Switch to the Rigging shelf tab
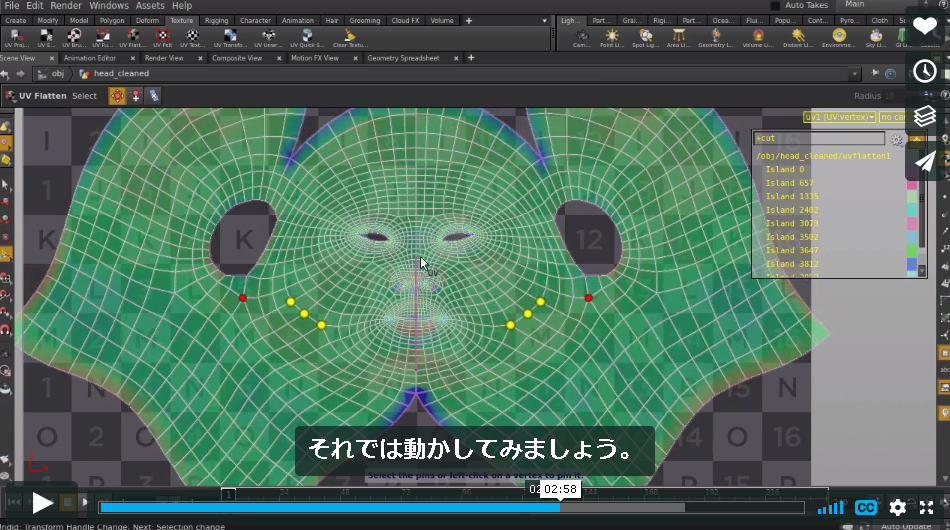 [x=216, y=21]
